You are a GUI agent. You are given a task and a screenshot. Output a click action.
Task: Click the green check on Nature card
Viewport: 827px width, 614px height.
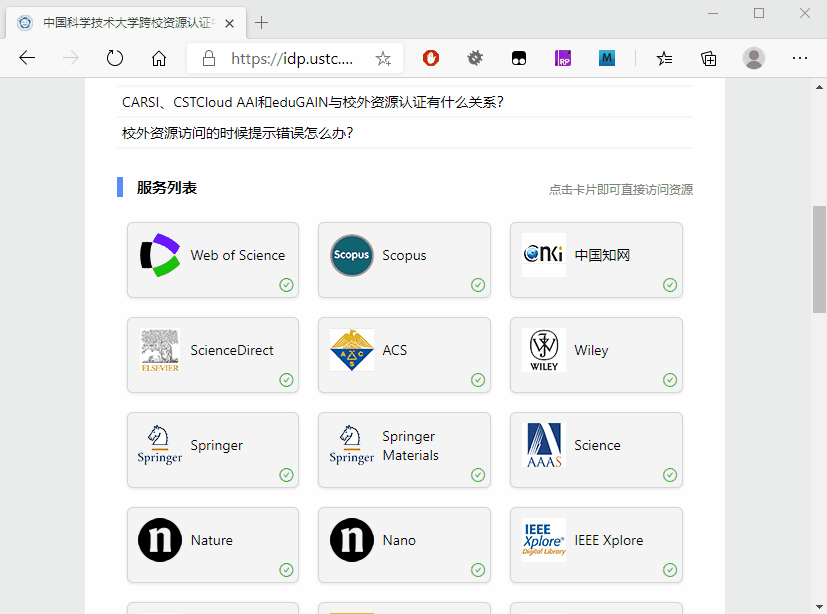[286, 570]
